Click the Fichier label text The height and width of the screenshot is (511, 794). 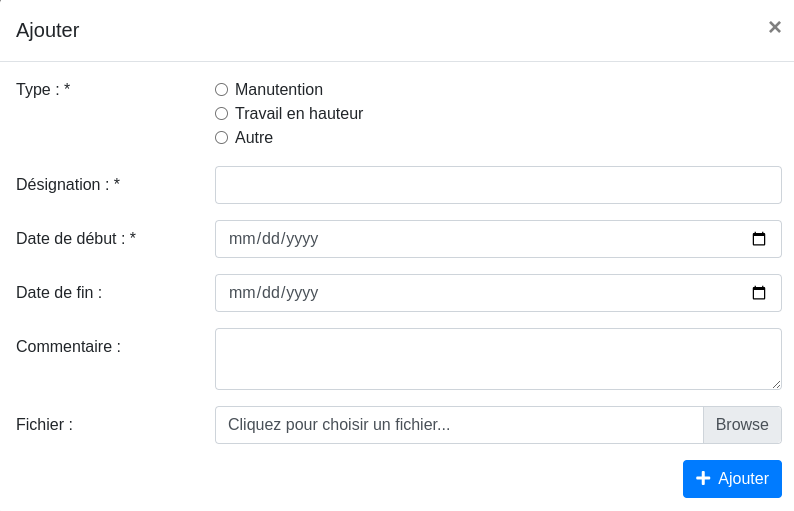click(44, 425)
